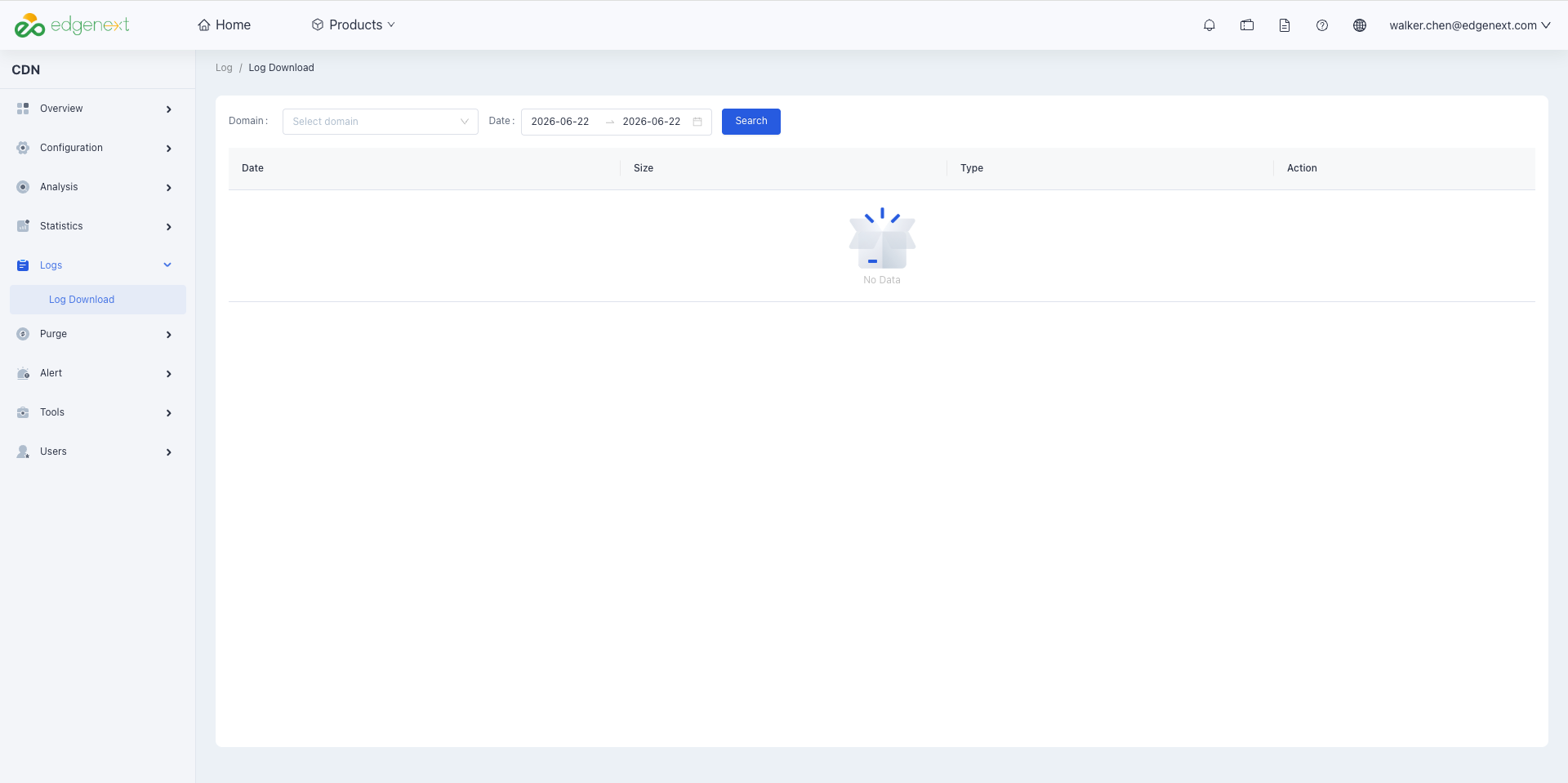Viewport: 1568px width, 783px height.
Task: Click the help question mark icon
Action: (1322, 25)
